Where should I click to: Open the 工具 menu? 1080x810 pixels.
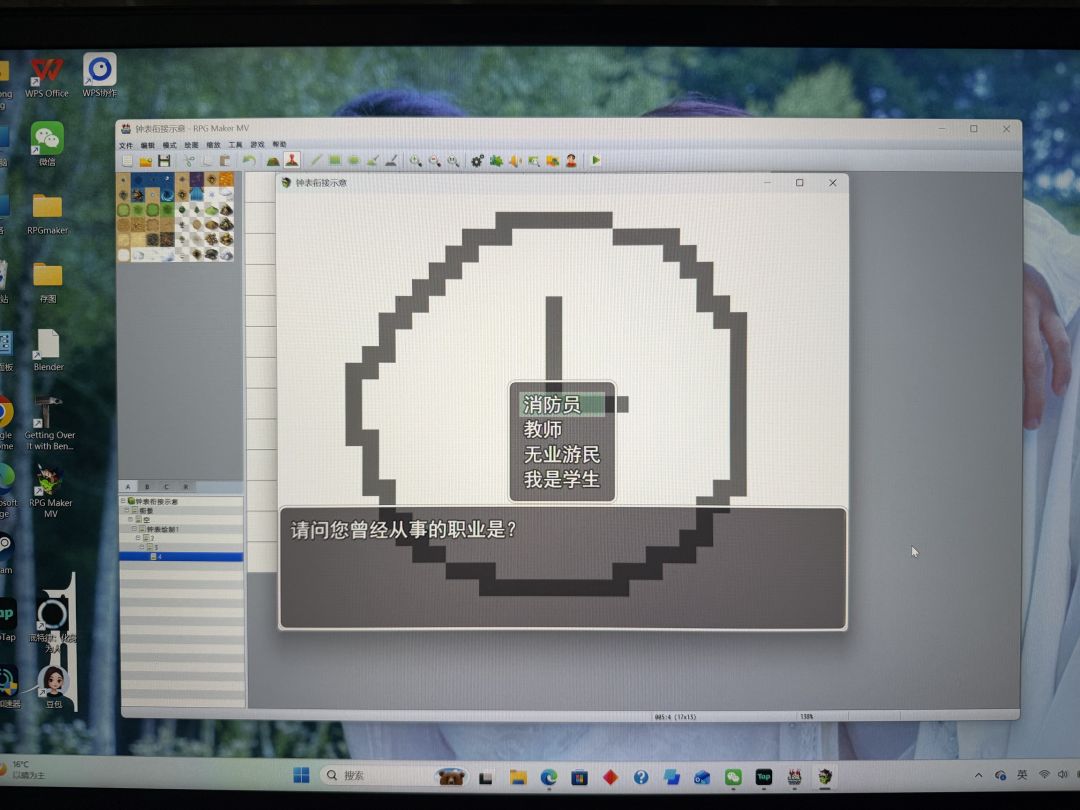pyautogui.click(x=236, y=145)
